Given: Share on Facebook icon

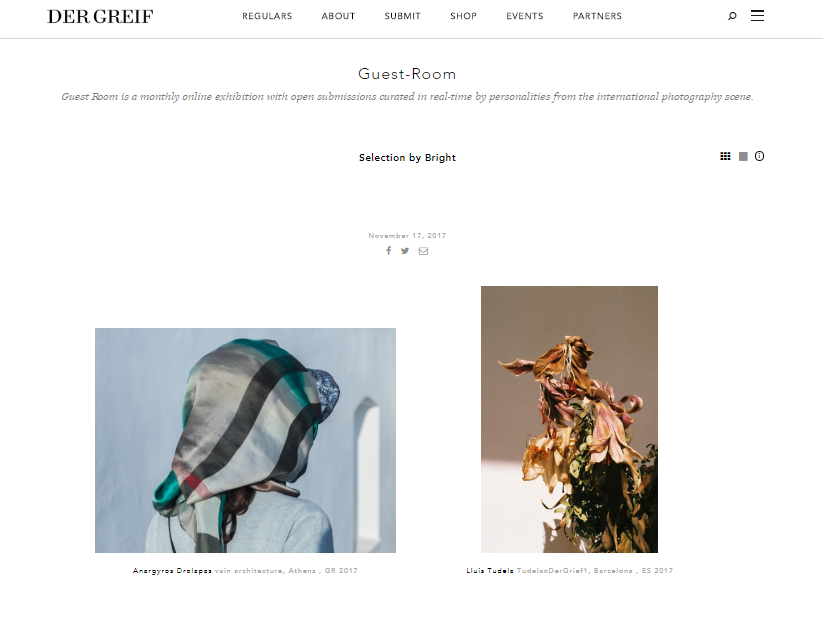Looking at the screenshot, I should 388,250.
